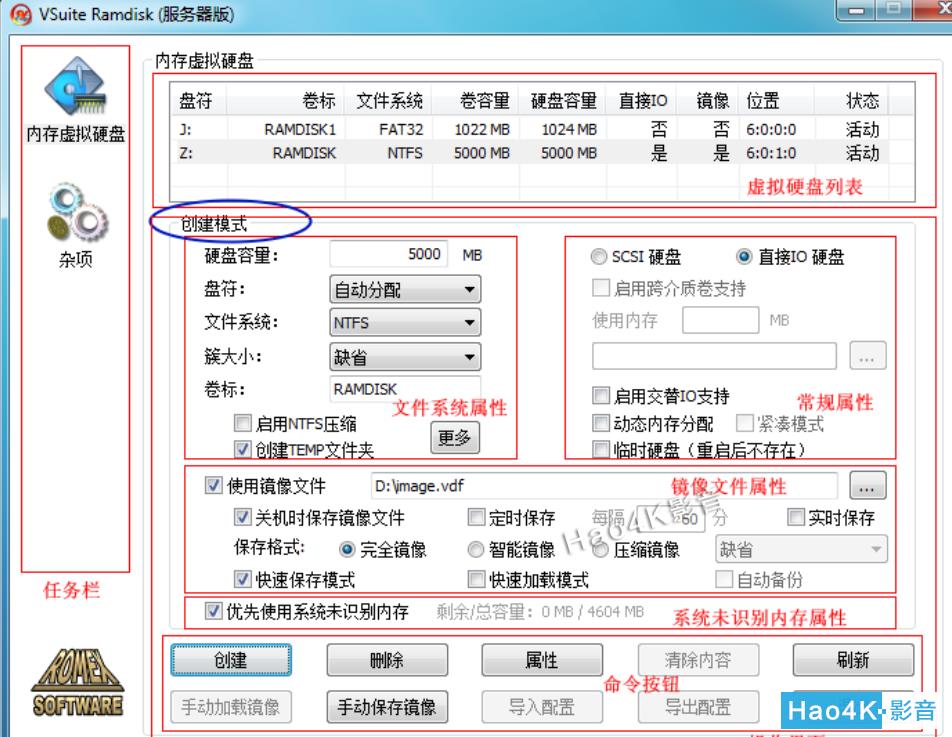Click the 更多 button
This screenshot has width=952, height=737.
click(x=455, y=438)
